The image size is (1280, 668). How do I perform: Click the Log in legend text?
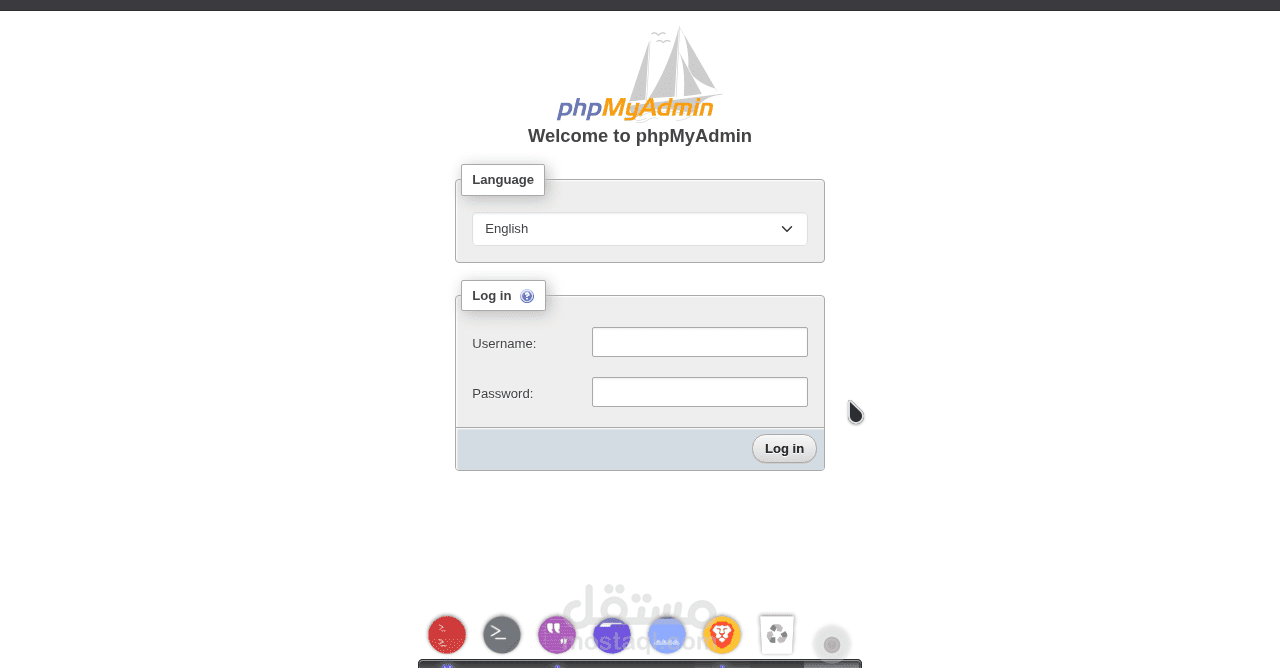(x=491, y=296)
